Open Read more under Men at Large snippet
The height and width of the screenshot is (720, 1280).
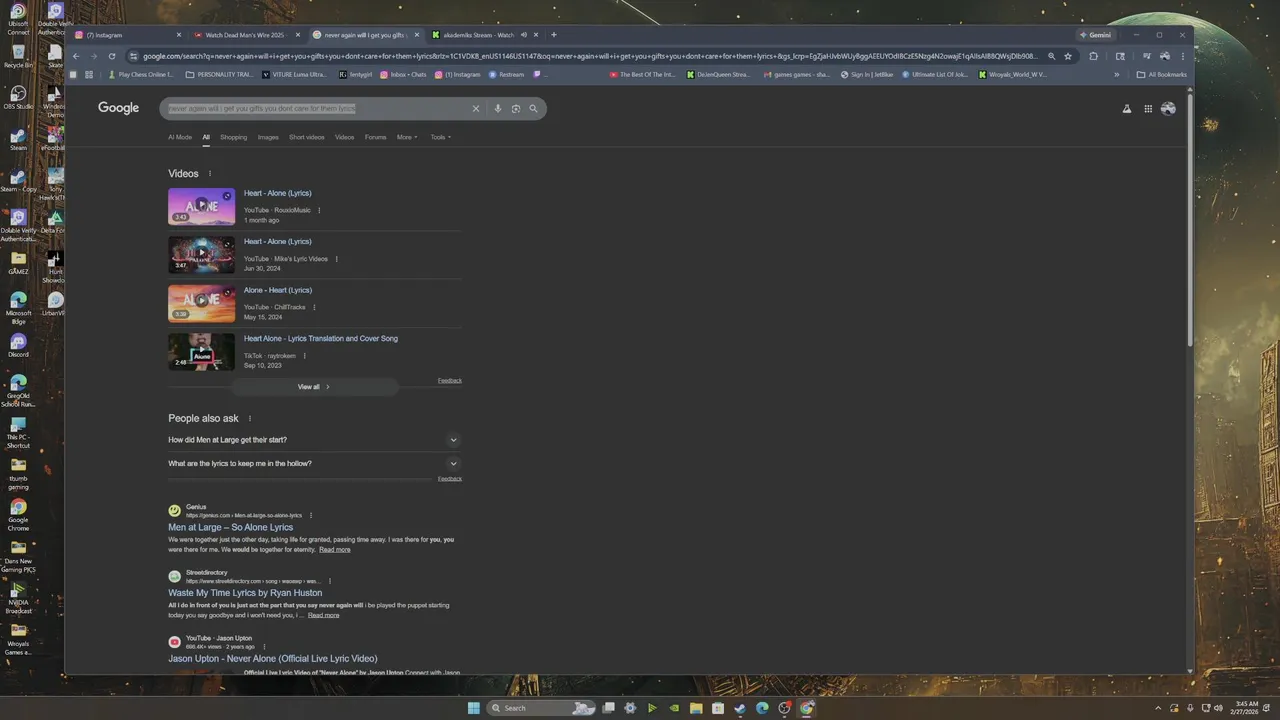click(x=335, y=550)
